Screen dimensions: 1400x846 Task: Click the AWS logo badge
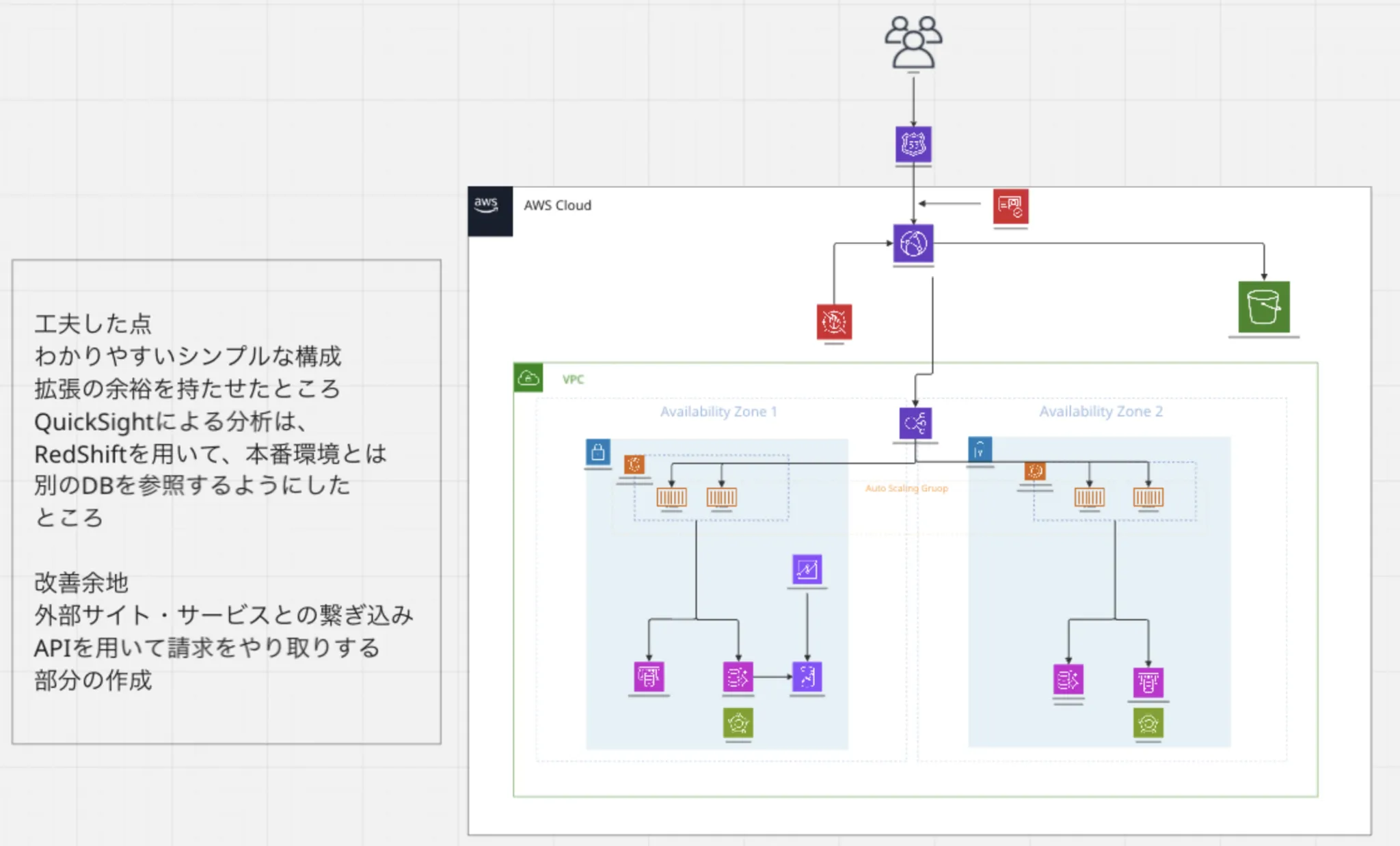tap(489, 210)
